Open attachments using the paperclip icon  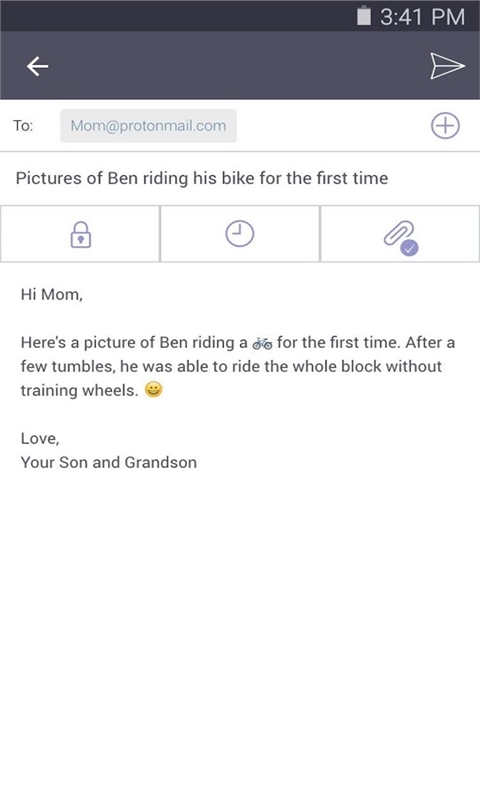coord(400,235)
